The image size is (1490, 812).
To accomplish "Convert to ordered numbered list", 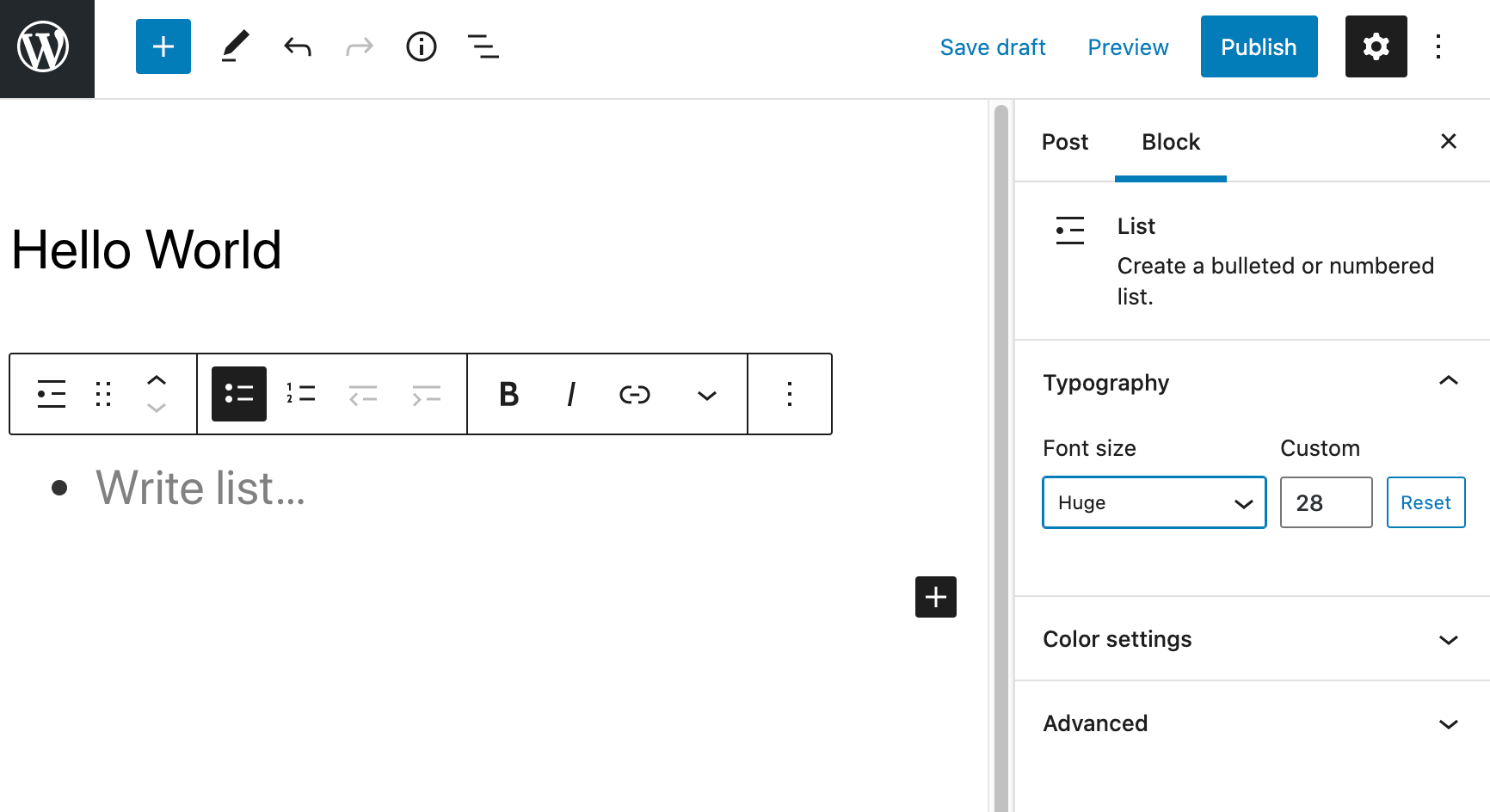I will (301, 394).
